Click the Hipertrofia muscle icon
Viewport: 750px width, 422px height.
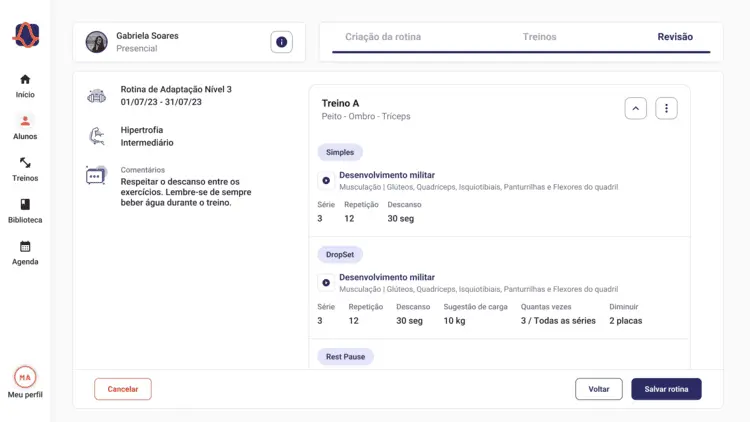pos(97,136)
